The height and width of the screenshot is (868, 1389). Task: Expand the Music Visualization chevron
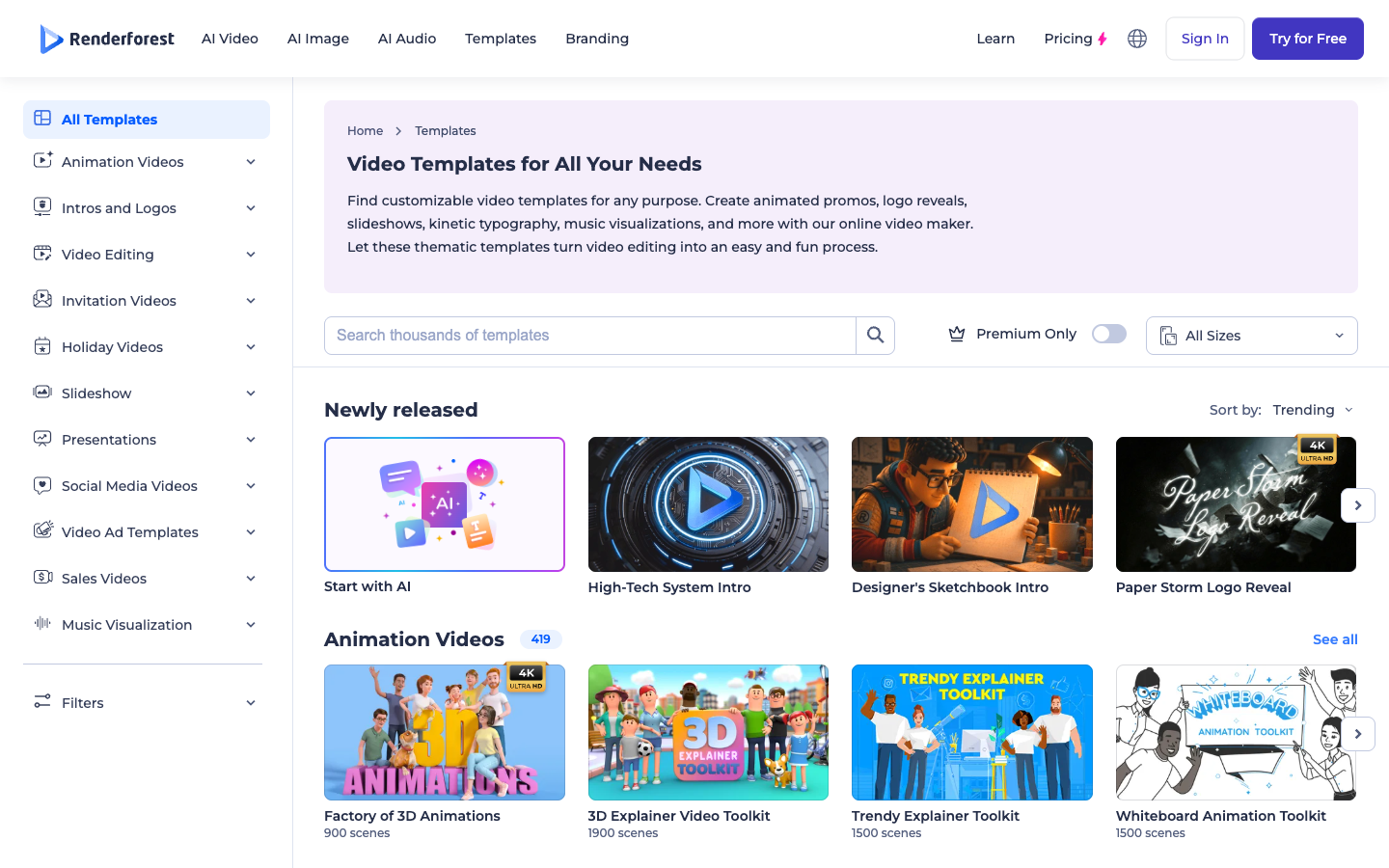tap(251, 625)
